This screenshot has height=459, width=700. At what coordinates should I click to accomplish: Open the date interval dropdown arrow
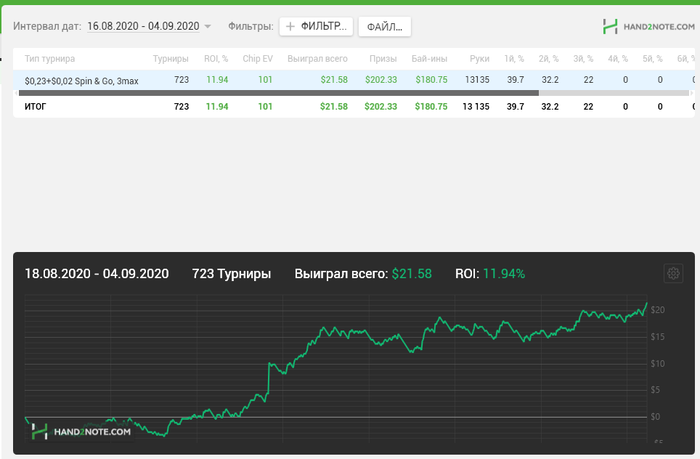208,26
